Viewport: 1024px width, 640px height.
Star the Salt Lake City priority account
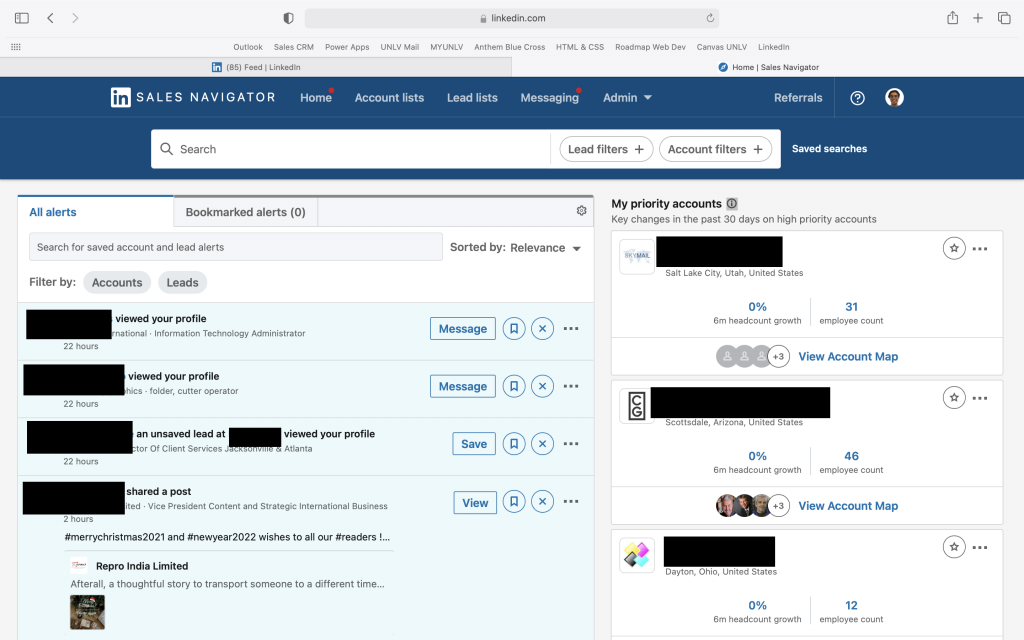(x=954, y=248)
